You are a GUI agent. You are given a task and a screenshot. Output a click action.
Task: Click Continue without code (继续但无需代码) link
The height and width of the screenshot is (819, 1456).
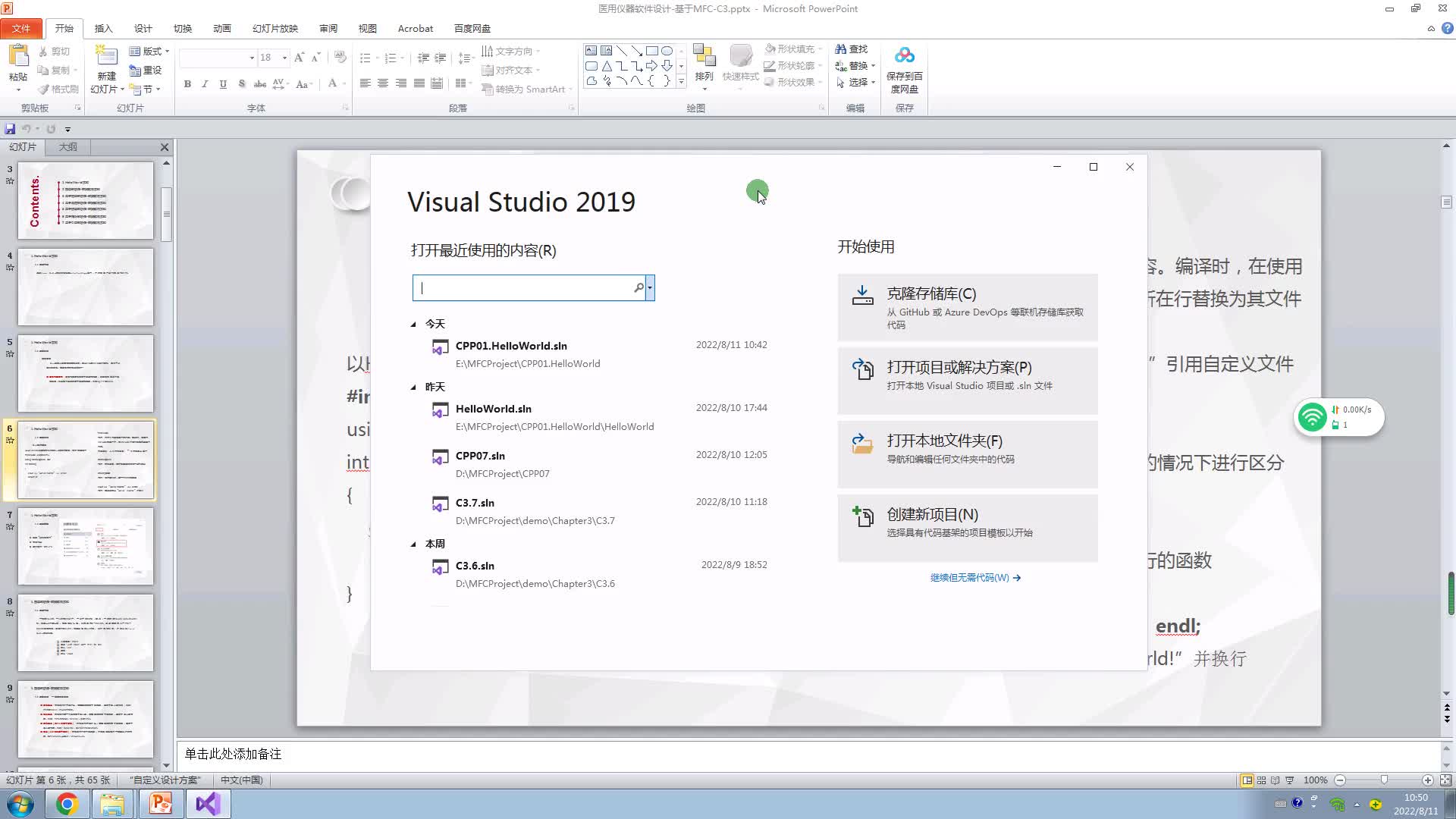pyautogui.click(x=975, y=578)
